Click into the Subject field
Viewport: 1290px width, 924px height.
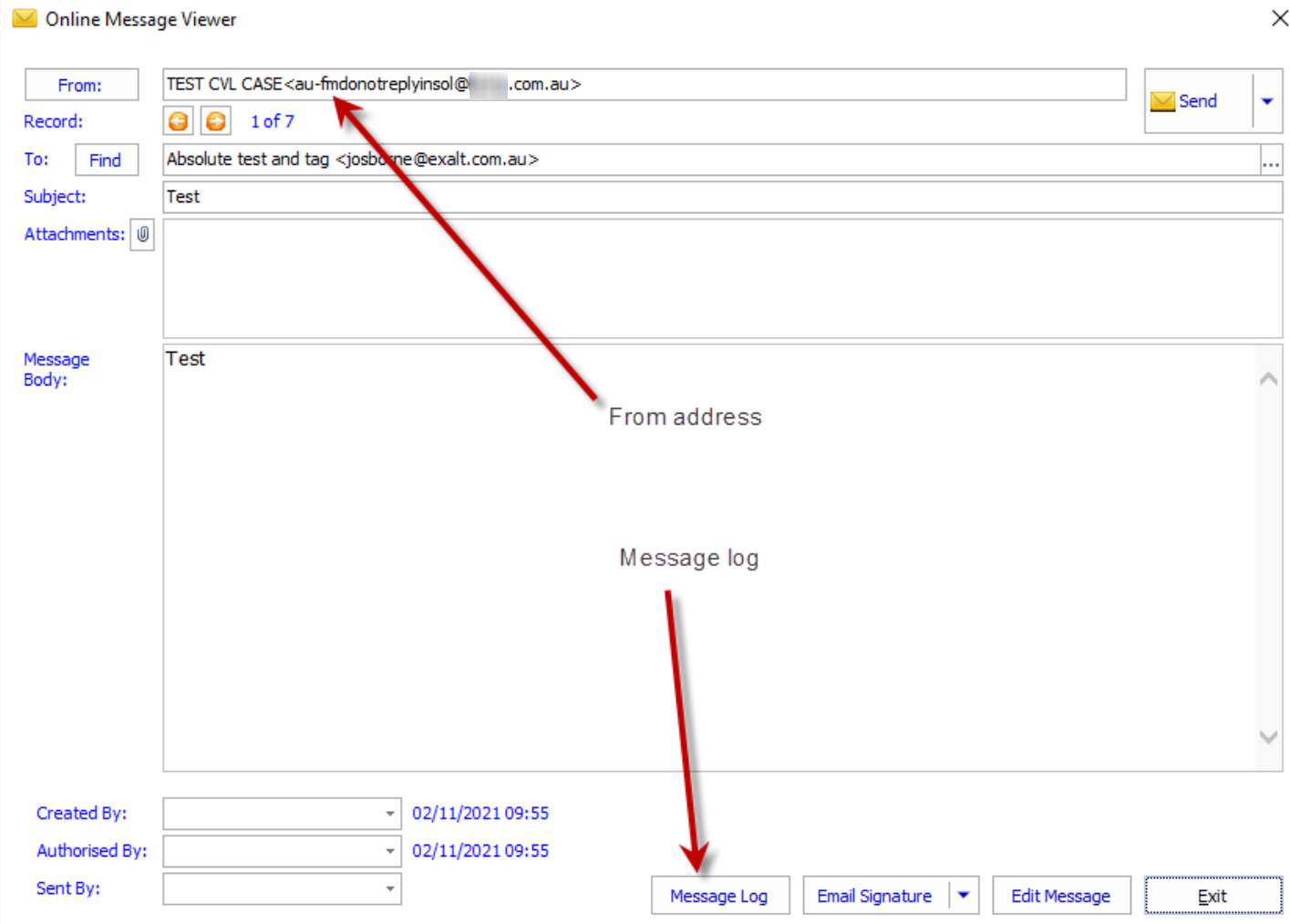(720, 197)
